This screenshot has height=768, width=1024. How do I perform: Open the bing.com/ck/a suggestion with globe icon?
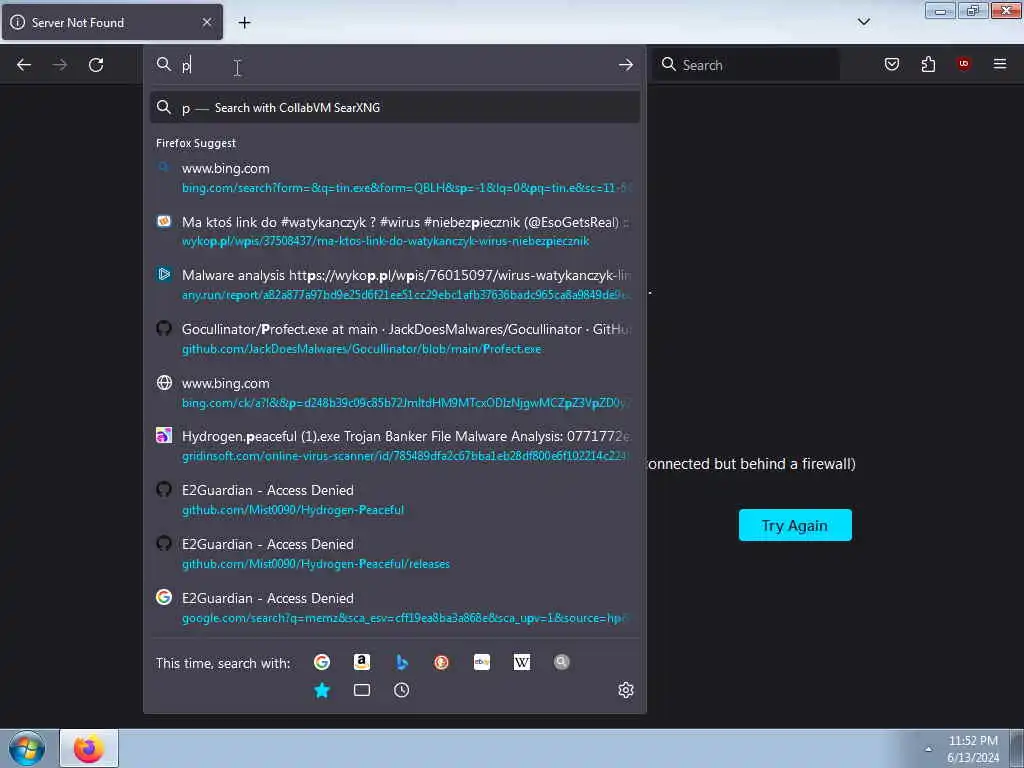394,392
